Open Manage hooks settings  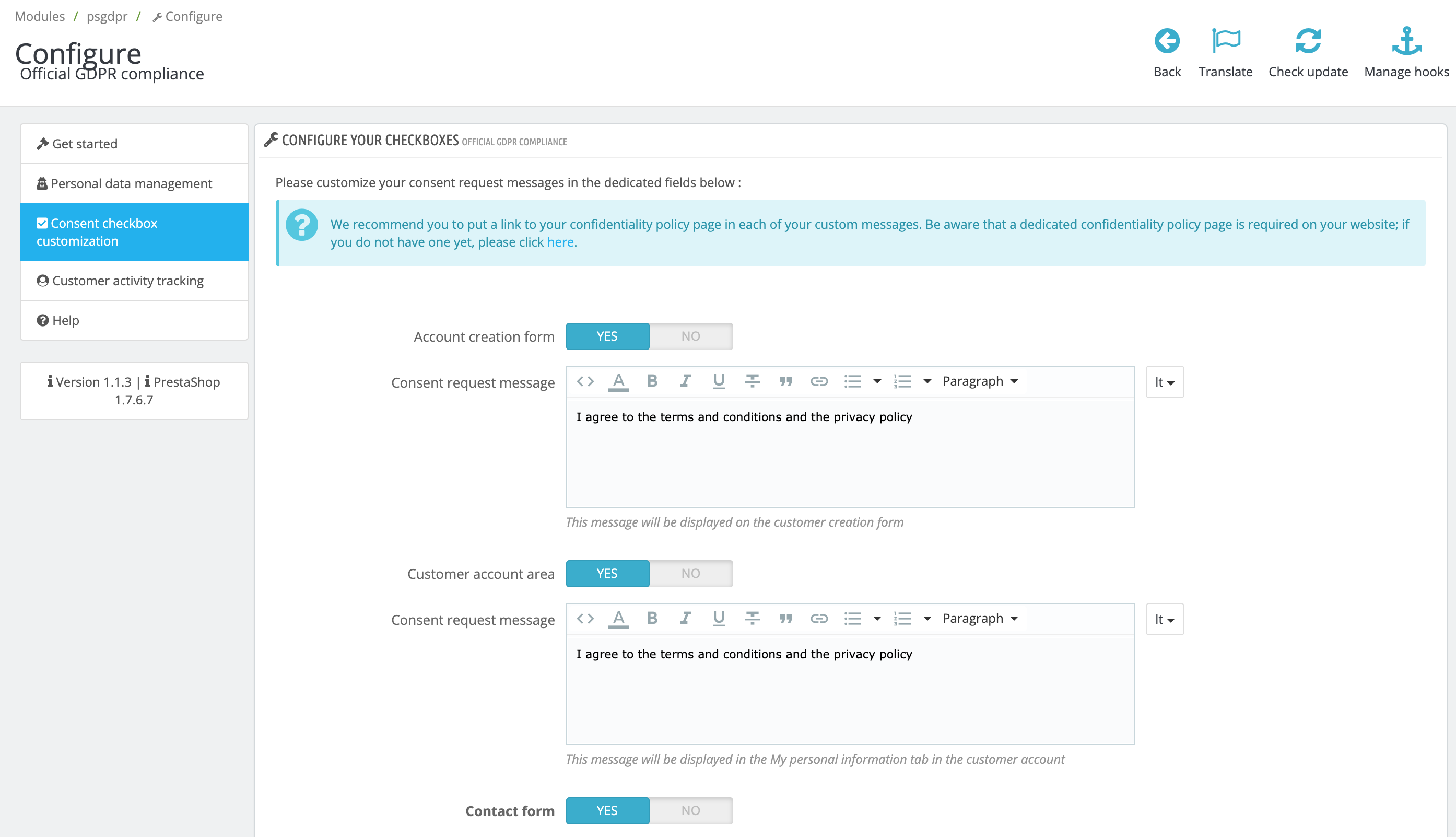coord(1406,52)
